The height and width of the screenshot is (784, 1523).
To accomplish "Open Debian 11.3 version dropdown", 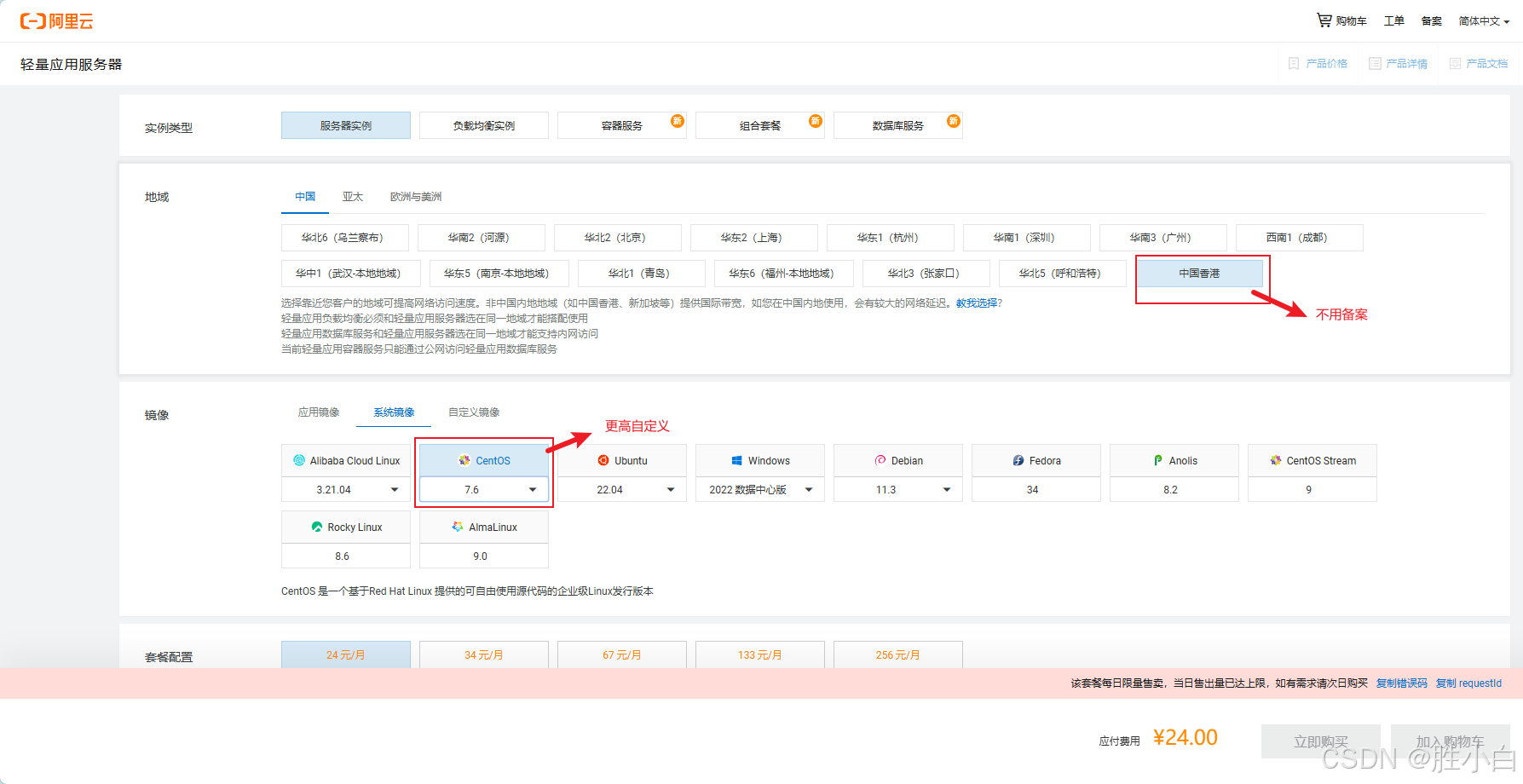I will click(898, 489).
